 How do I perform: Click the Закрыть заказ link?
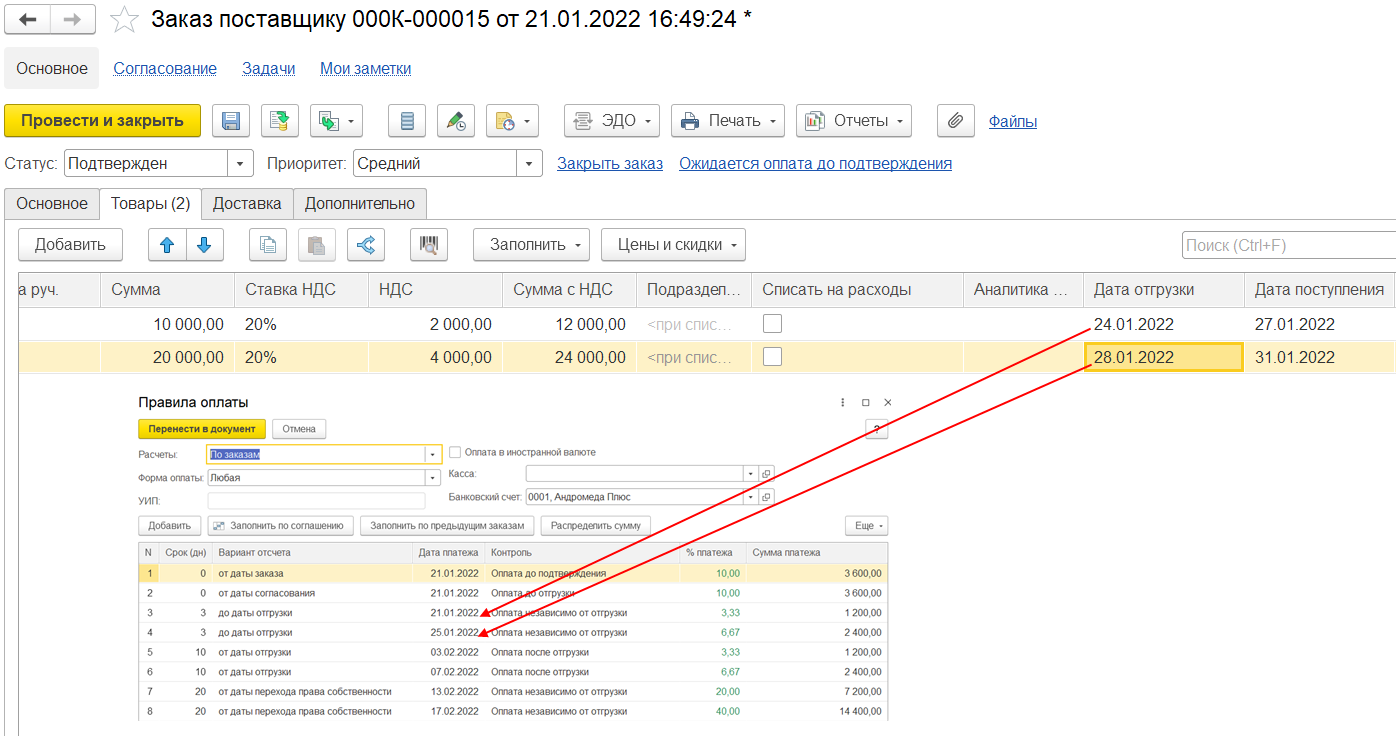tap(610, 164)
